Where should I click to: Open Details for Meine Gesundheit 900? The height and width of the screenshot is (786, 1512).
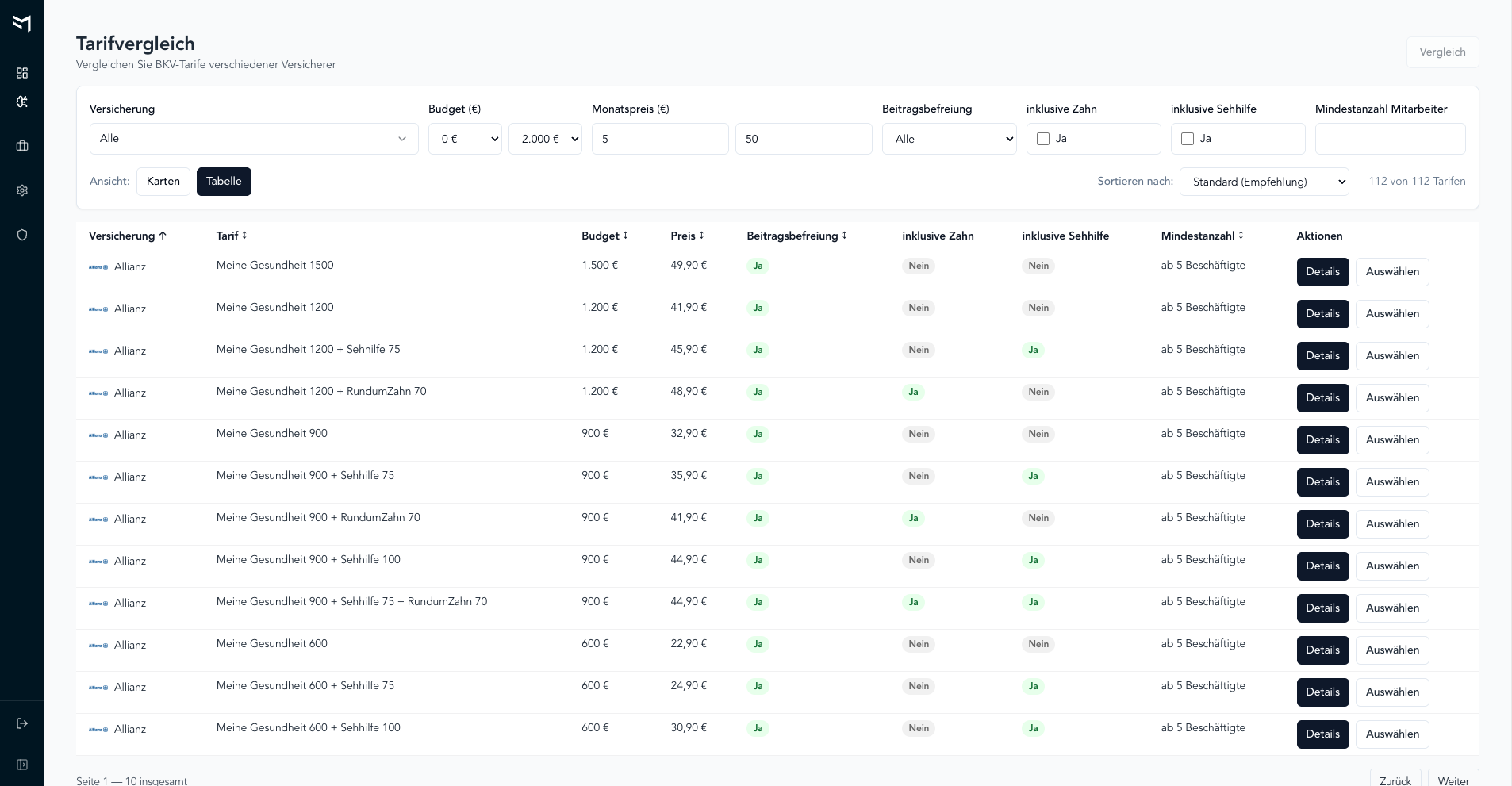(1322, 440)
